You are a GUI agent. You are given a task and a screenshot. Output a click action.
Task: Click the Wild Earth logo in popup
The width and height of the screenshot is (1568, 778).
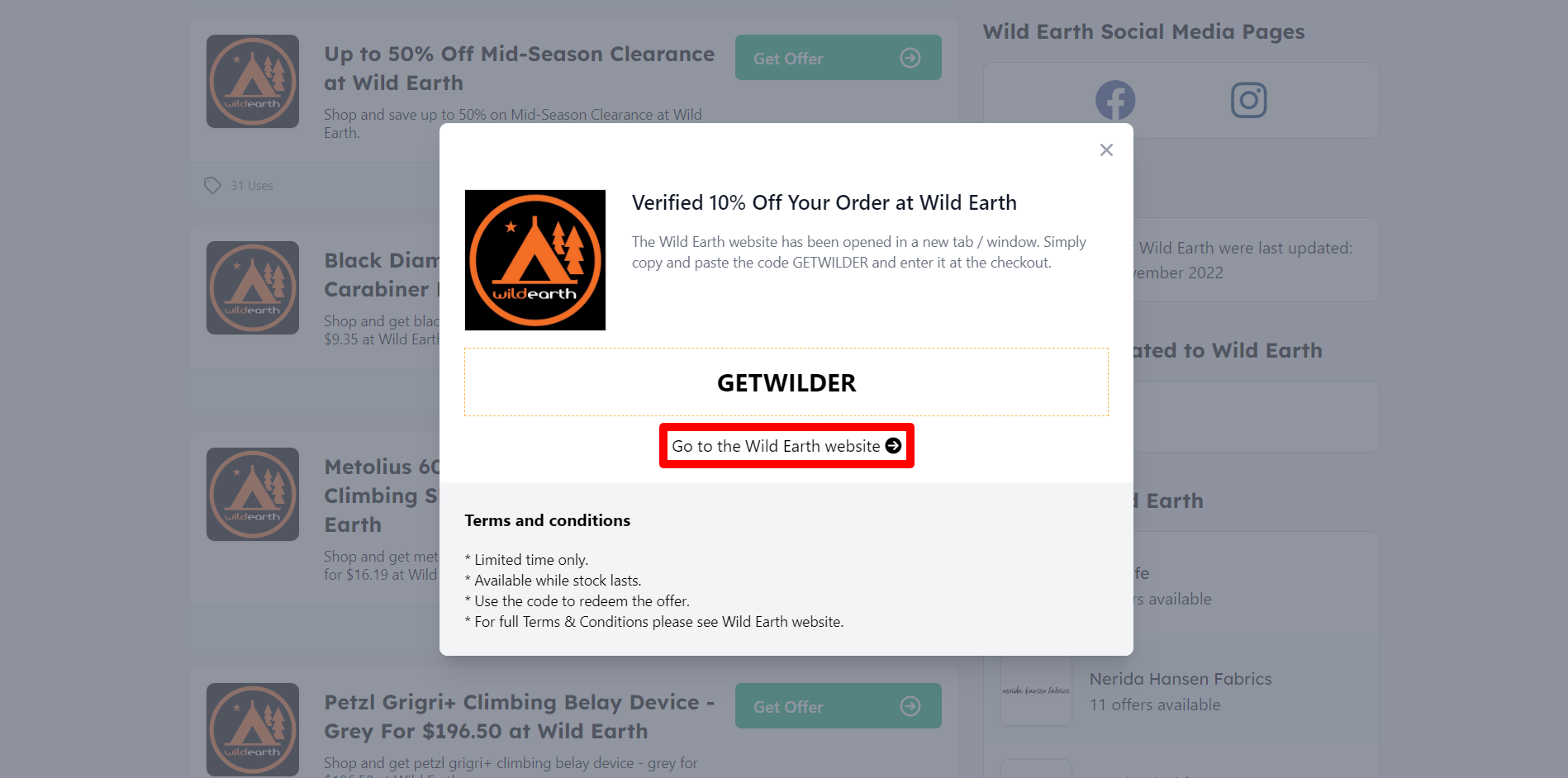coord(535,260)
